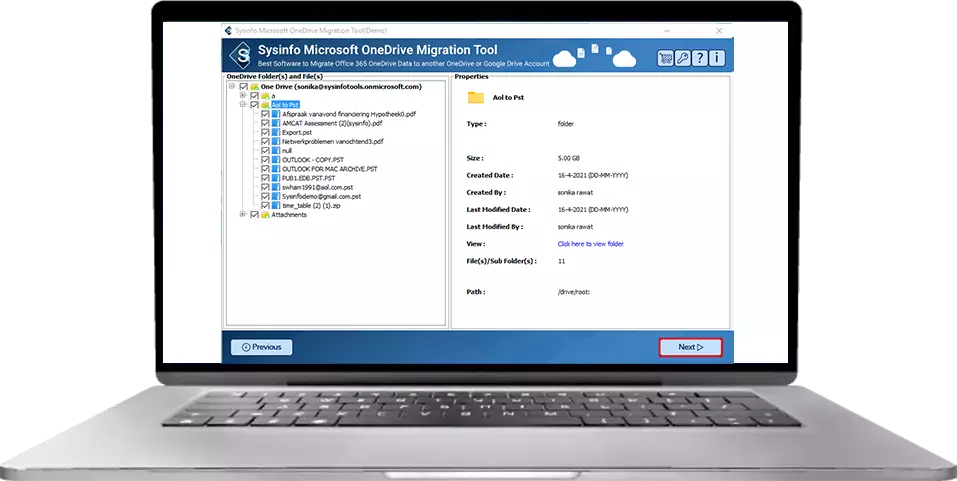Screen dimensions: 957x481
Task: Uncheck the Export.pst checkbox
Action: coord(265,132)
